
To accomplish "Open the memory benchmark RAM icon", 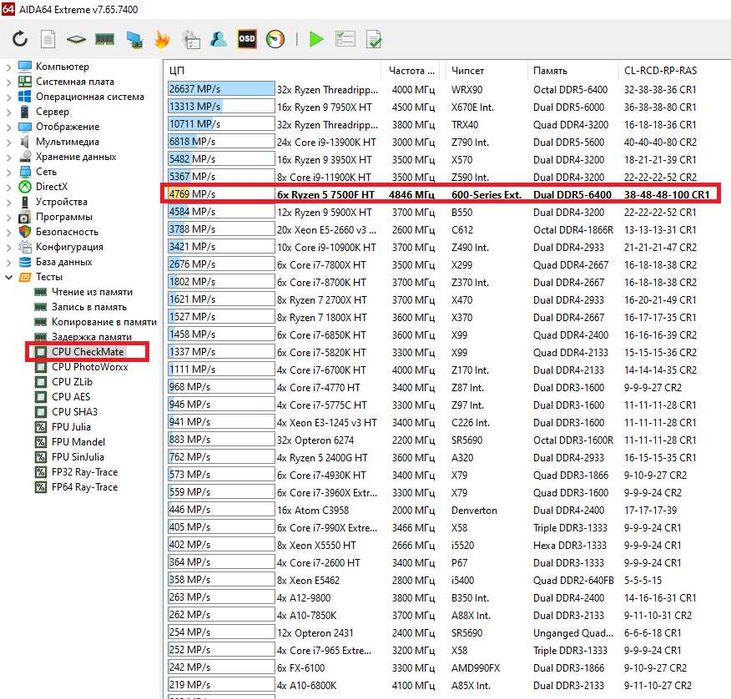I will point(105,39).
